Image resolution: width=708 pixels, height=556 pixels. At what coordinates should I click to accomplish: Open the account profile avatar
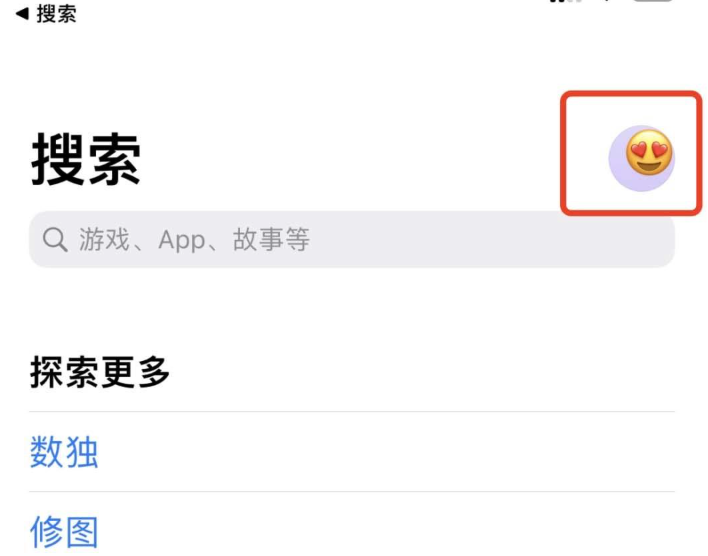[x=642, y=158]
